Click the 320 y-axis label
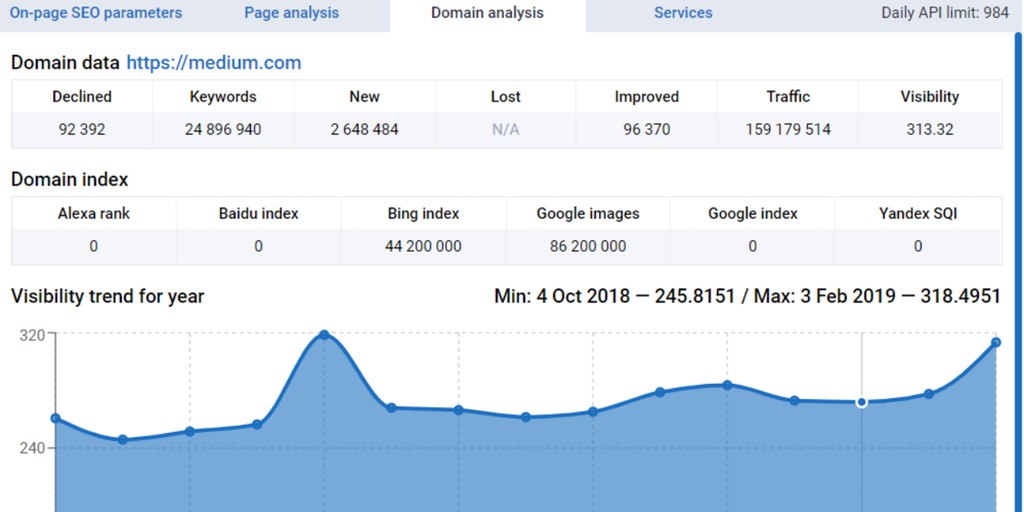 click(33, 334)
